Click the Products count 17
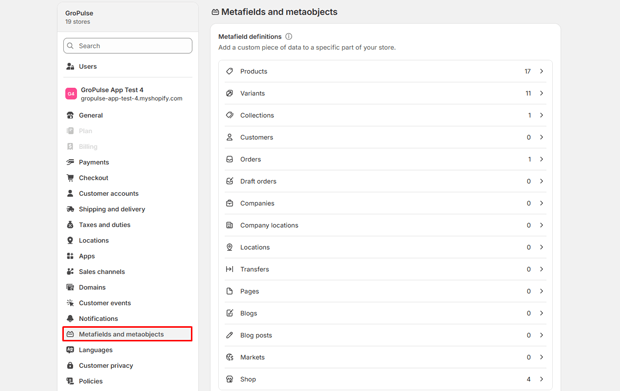This screenshot has width=620, height=391. (x=527, y=71)
